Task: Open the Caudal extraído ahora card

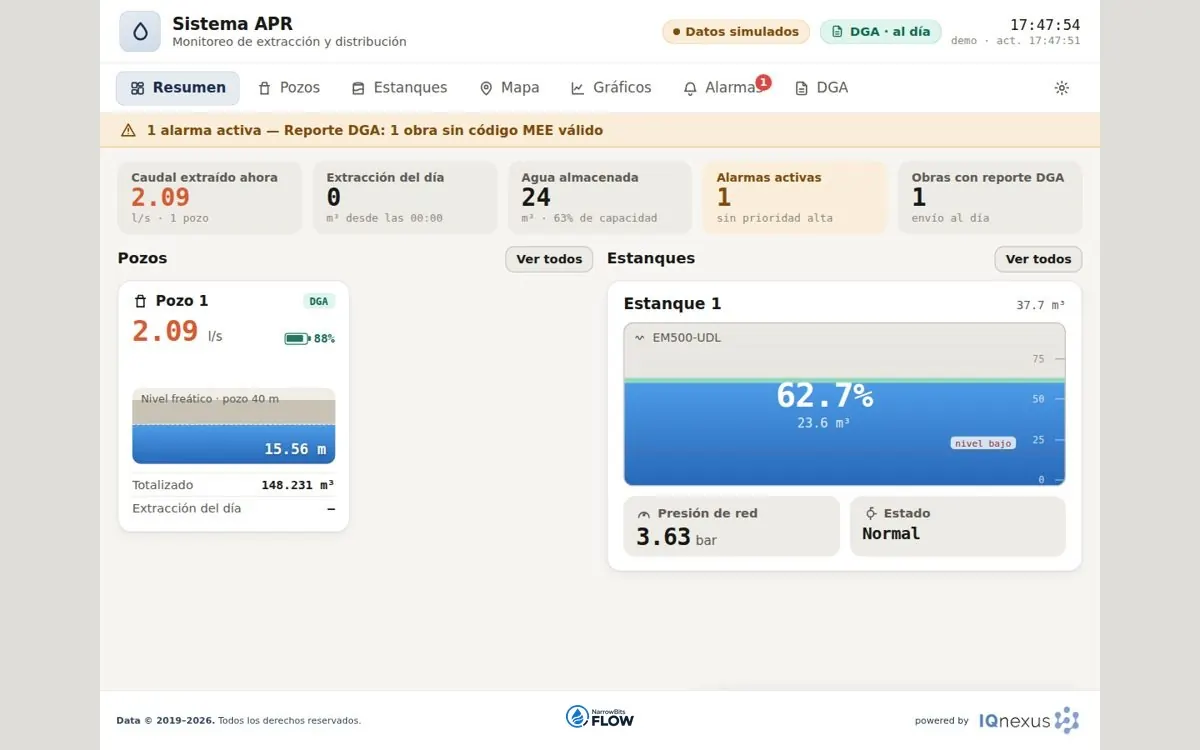Action: pyautogui.click(x=210, y=198)
